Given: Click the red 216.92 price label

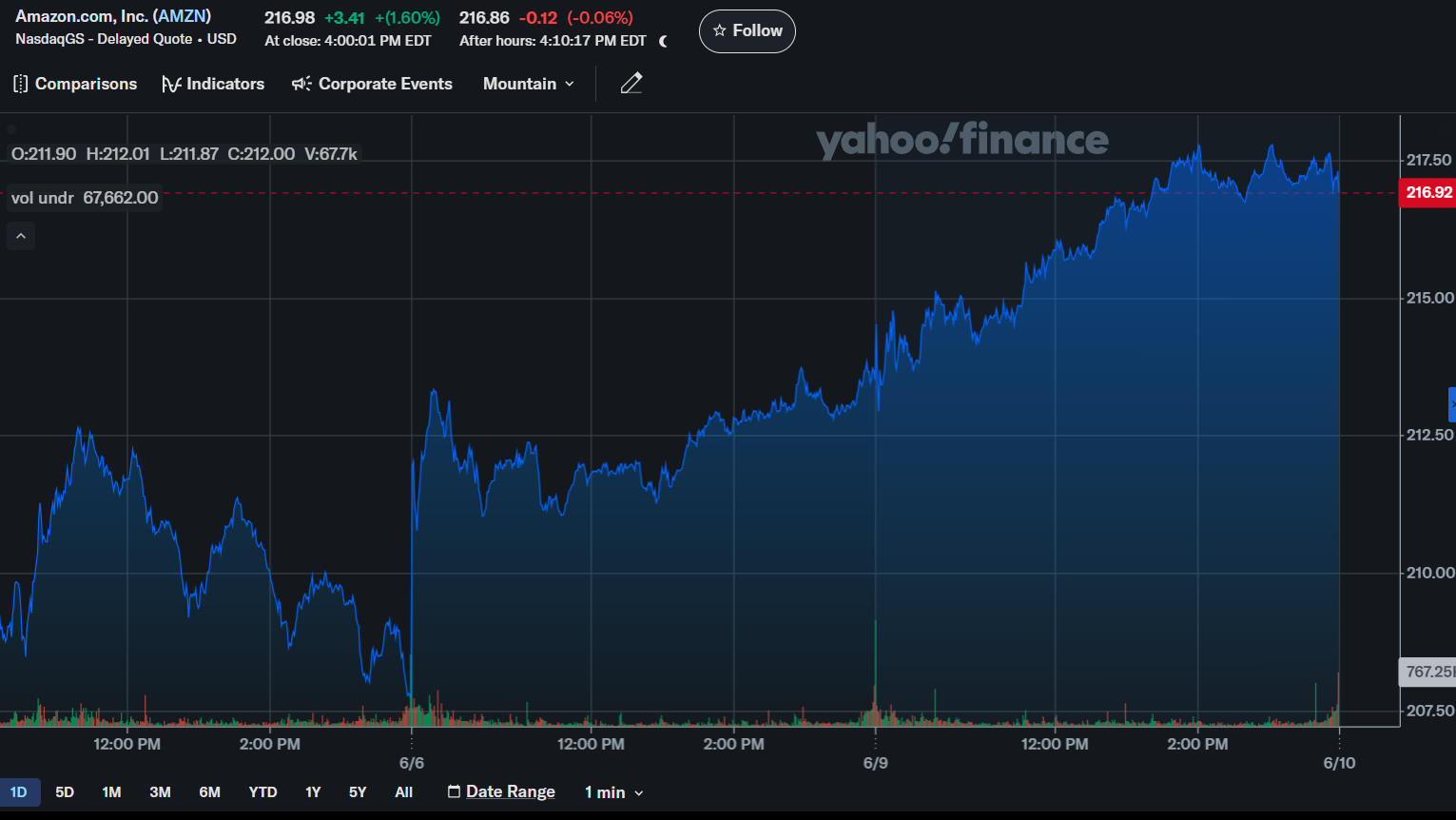Looking at the screenshot, I should coord(1428,193).
